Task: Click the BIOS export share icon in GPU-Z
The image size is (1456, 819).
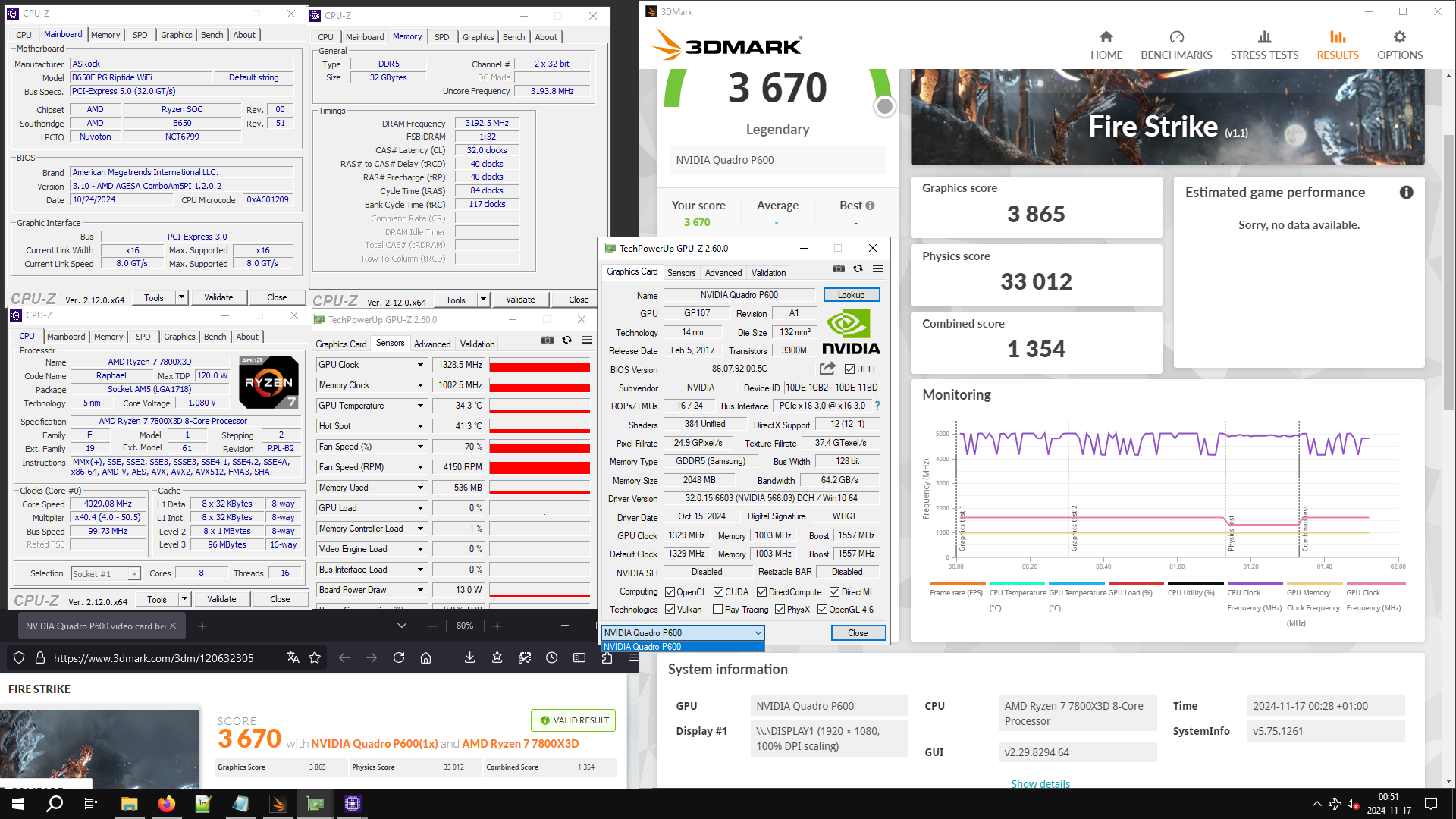Action: 827,369
